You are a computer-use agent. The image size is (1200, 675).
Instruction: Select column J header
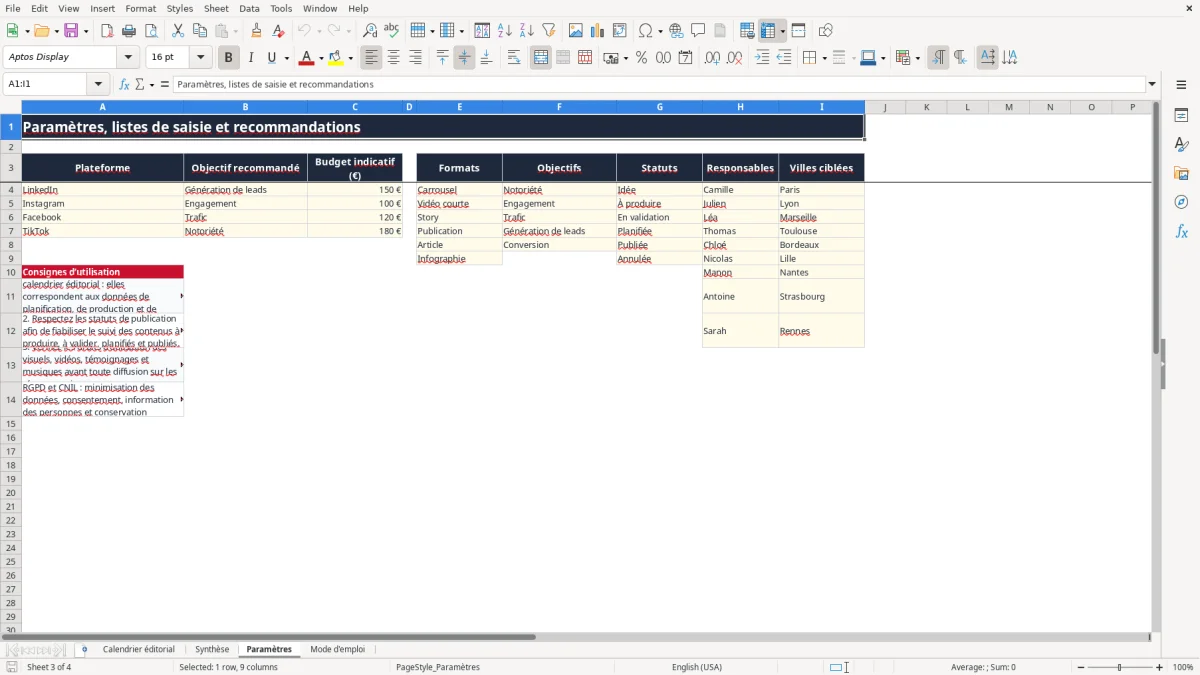(885, 106)
